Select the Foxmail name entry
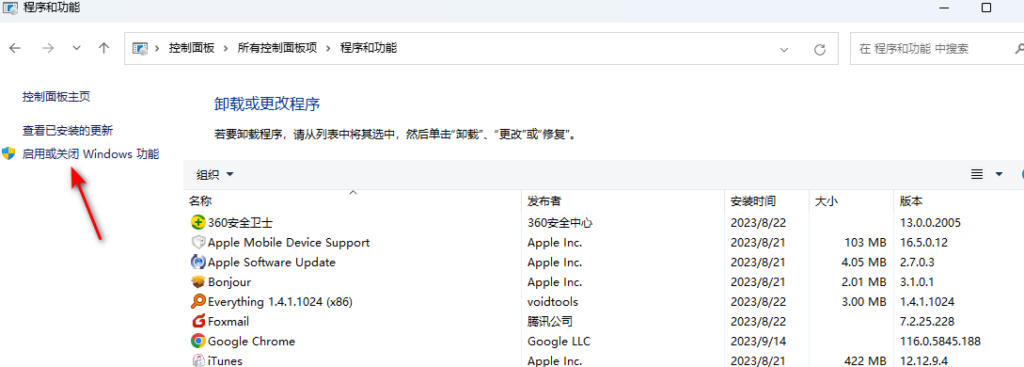 (x=229, y=321)
